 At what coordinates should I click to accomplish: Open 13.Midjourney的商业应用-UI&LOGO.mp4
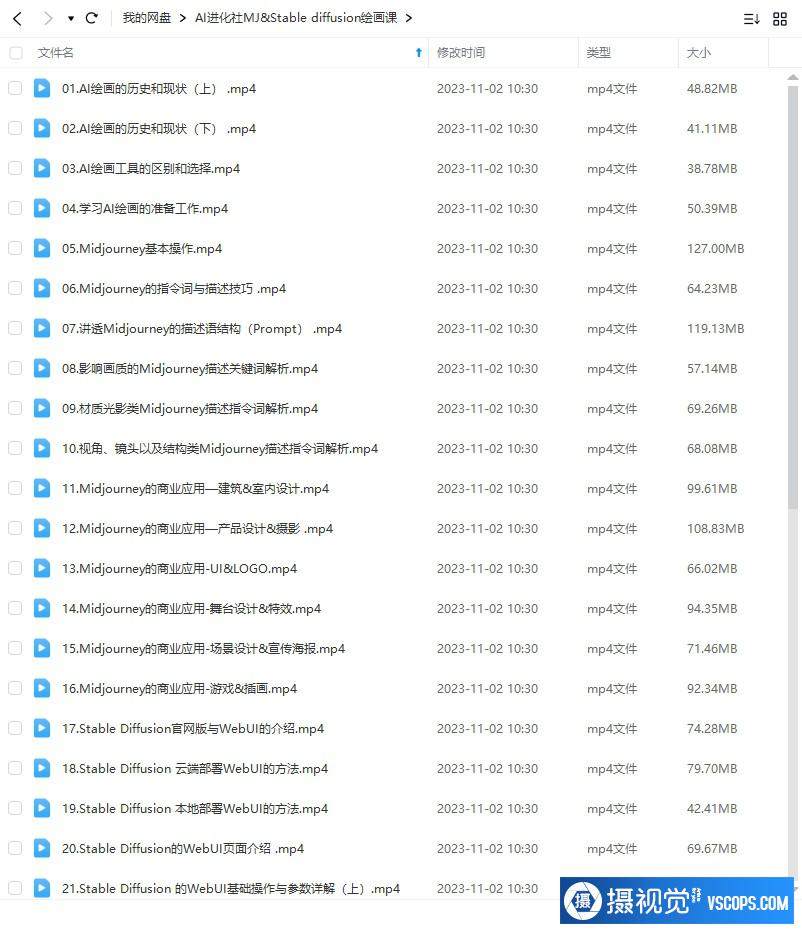179,568
